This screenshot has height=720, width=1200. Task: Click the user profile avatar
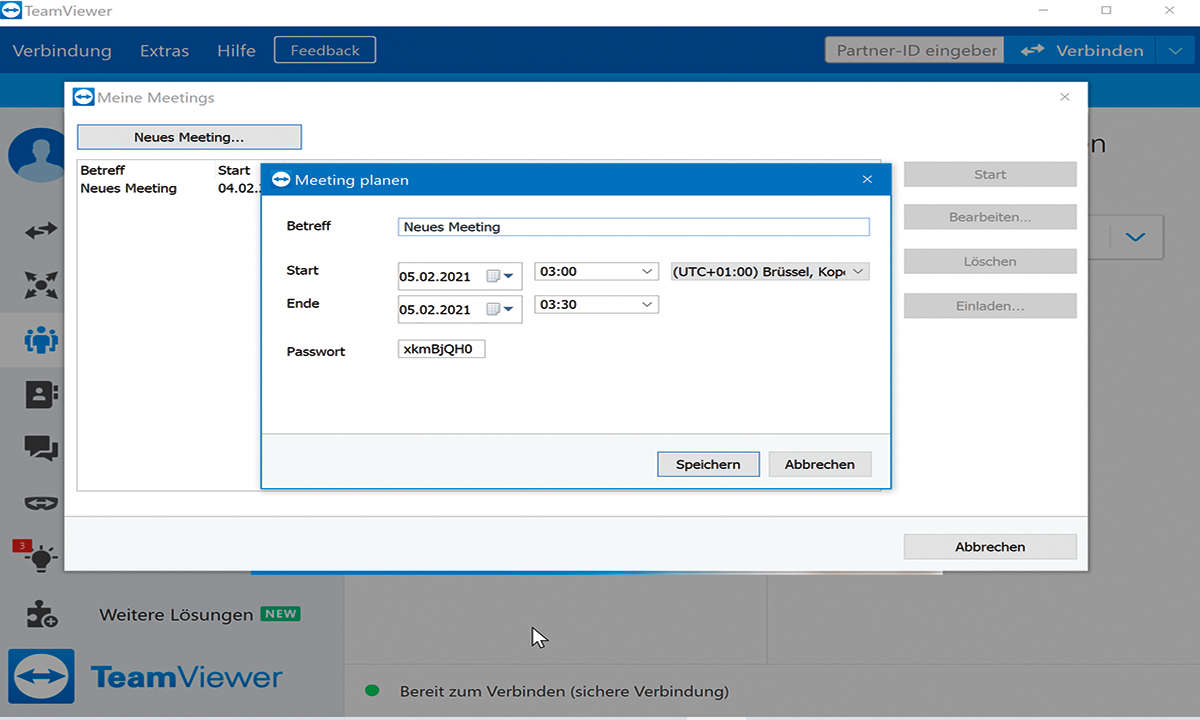[36, 156]
